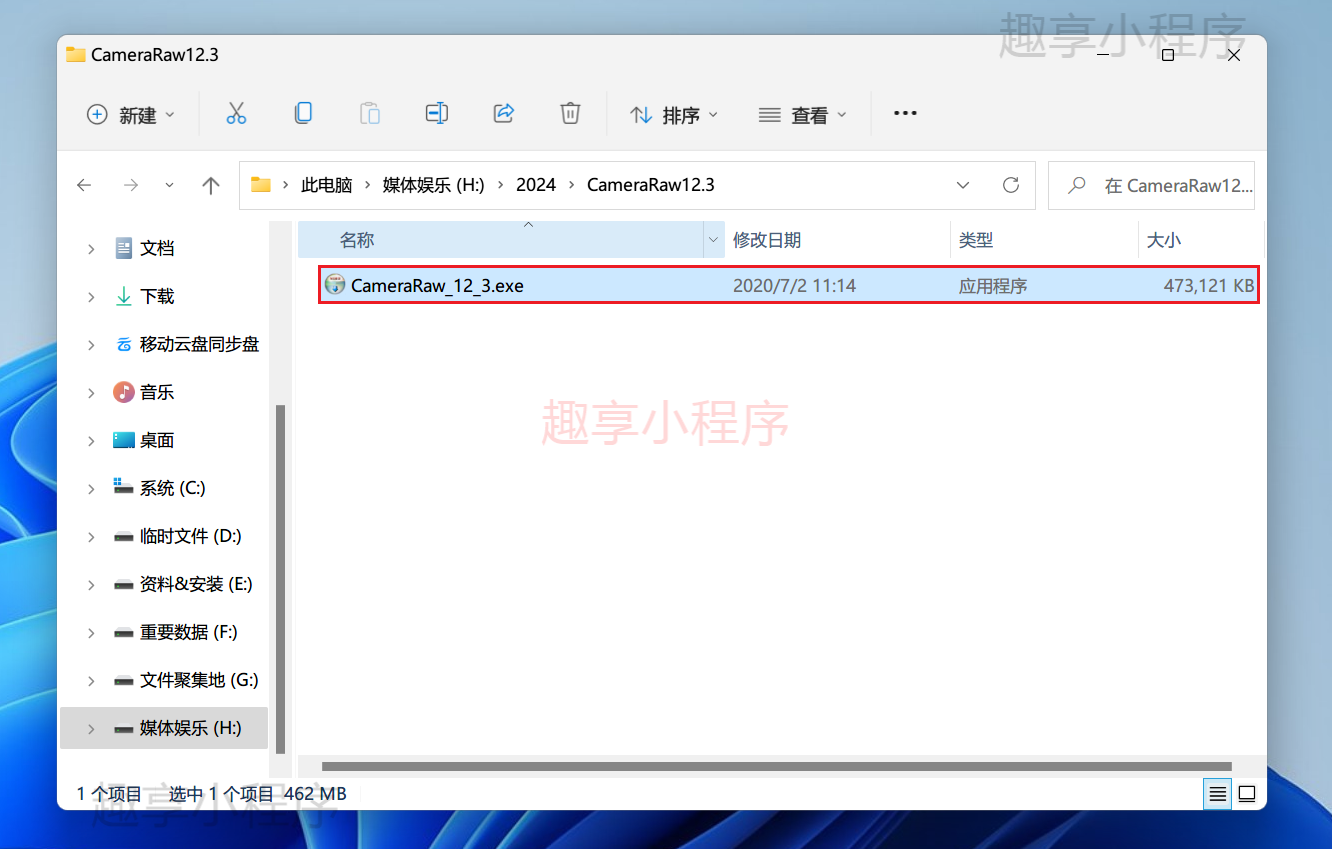1332x849 pixels.
Task: Click the Rename icon in toolbar
Action: [x=436, y=114]
